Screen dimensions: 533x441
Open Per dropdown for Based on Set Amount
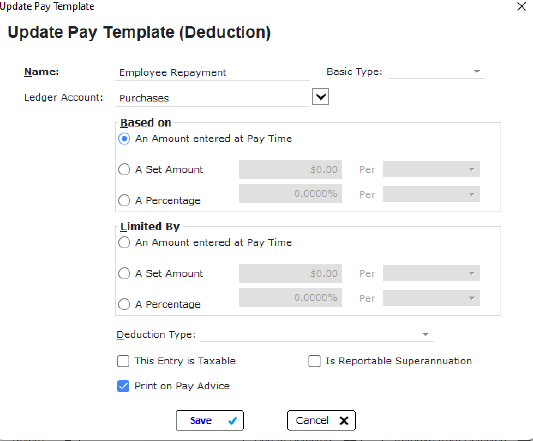(431, 169)
